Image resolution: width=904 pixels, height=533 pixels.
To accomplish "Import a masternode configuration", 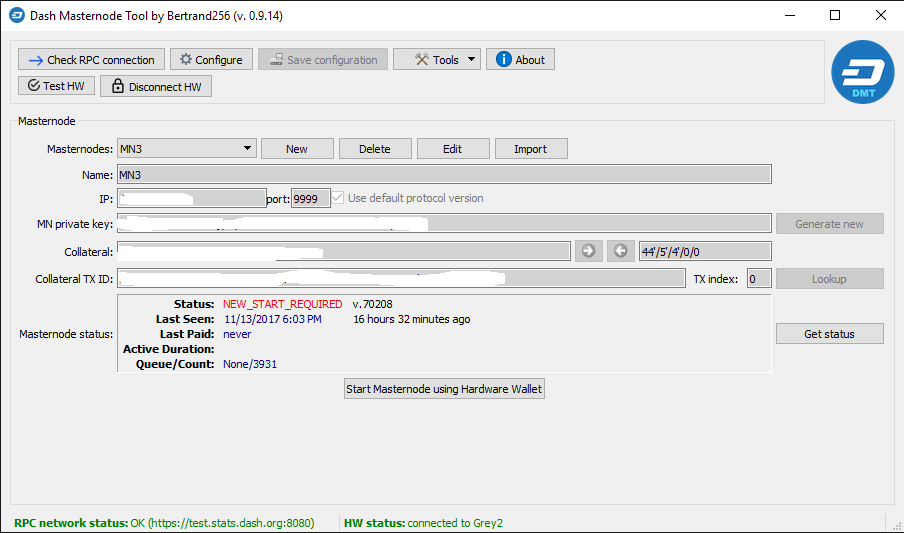I will pos(530,149).
